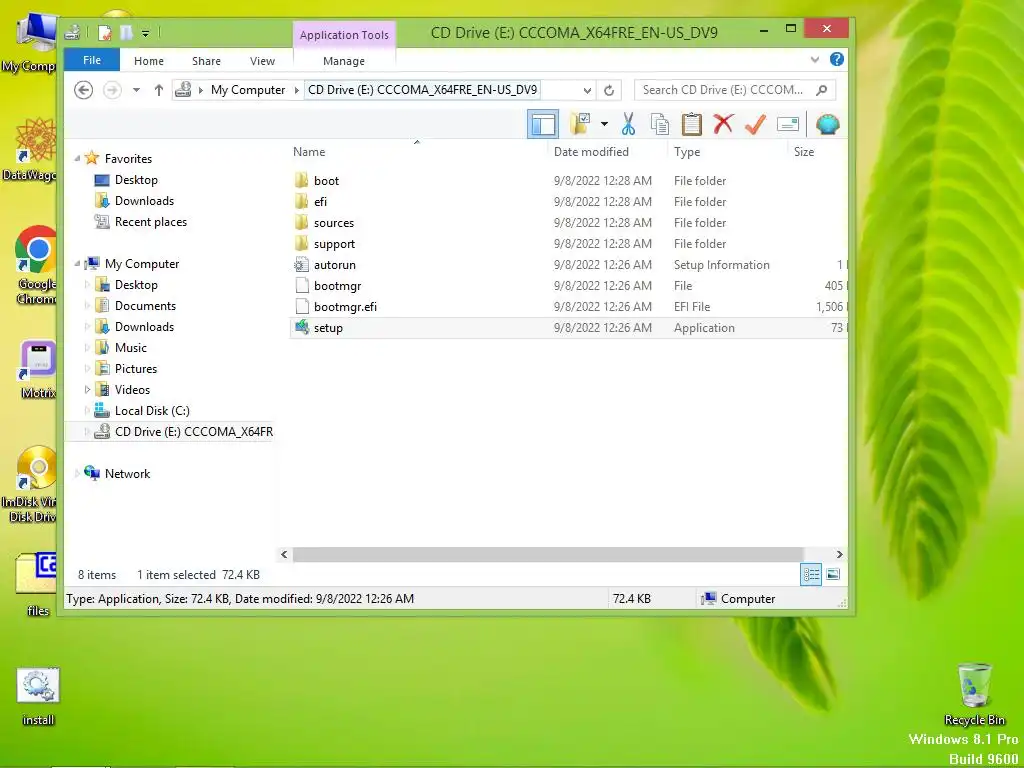Screen dimensions: 1024x768
Task: Open the address bar history dropdown
Action: pos(587,90)
